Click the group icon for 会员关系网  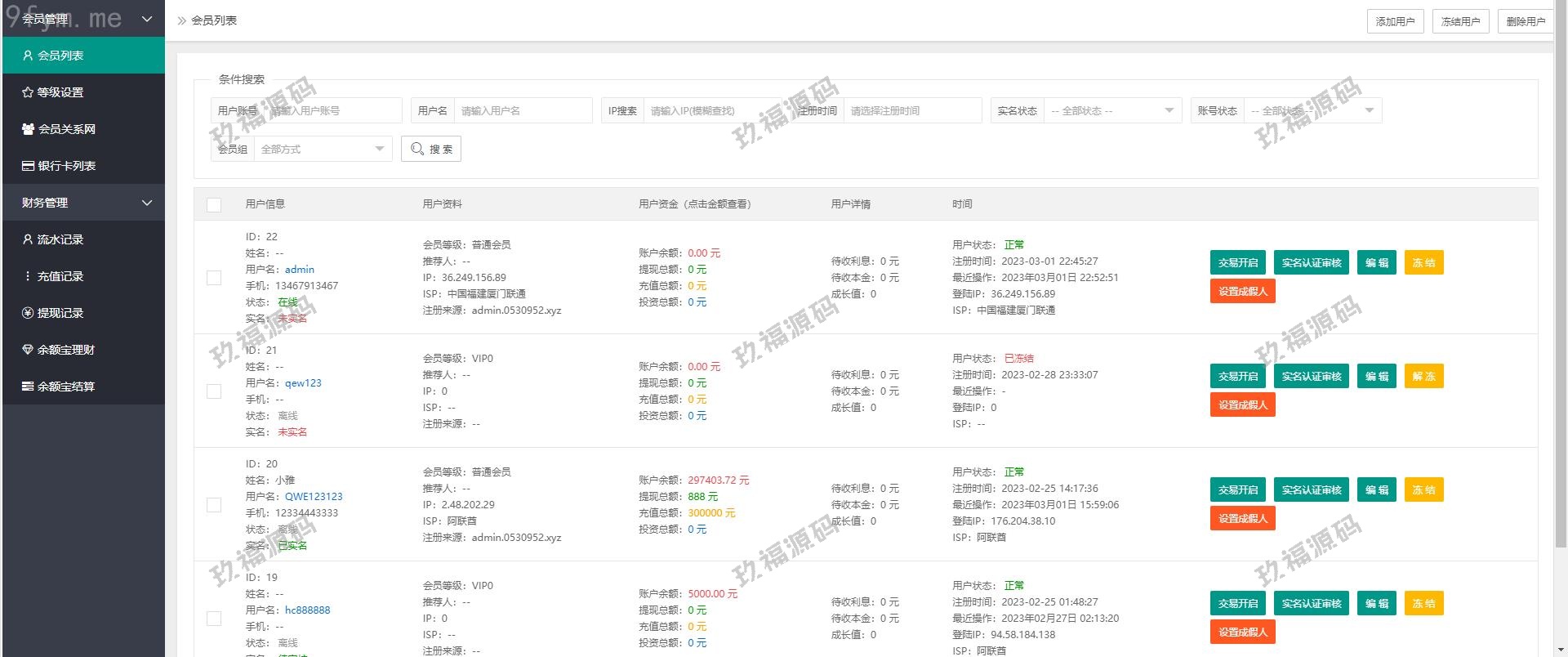pos(28,129)
